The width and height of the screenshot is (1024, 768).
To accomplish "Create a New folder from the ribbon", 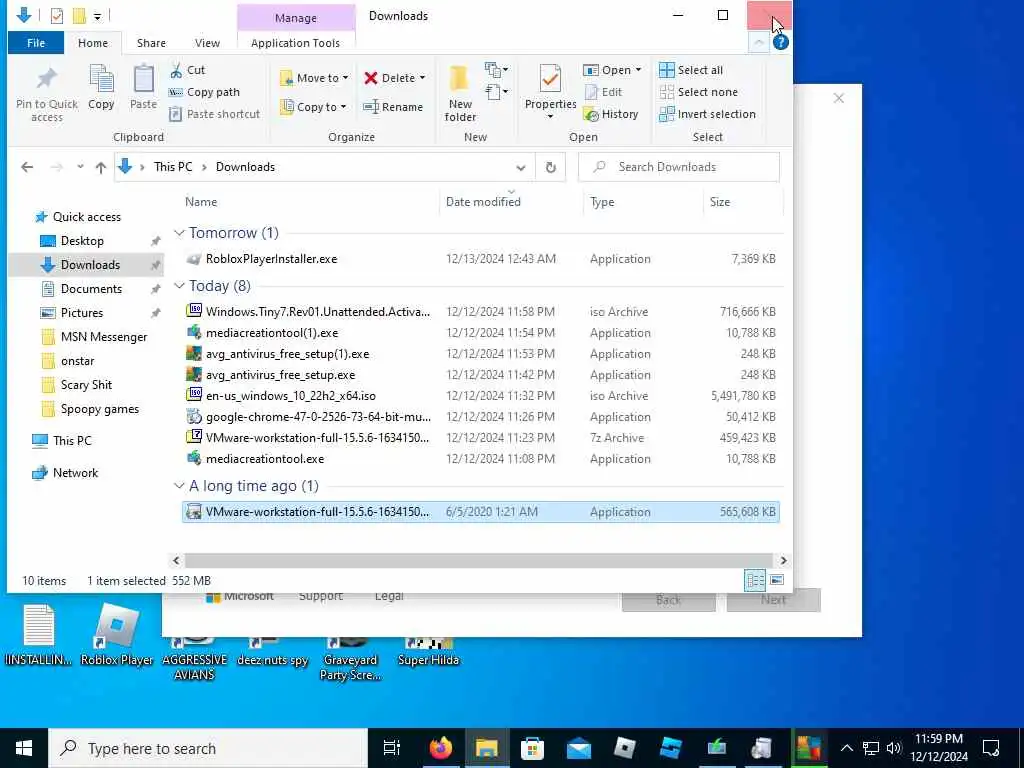I will (460, 93).
